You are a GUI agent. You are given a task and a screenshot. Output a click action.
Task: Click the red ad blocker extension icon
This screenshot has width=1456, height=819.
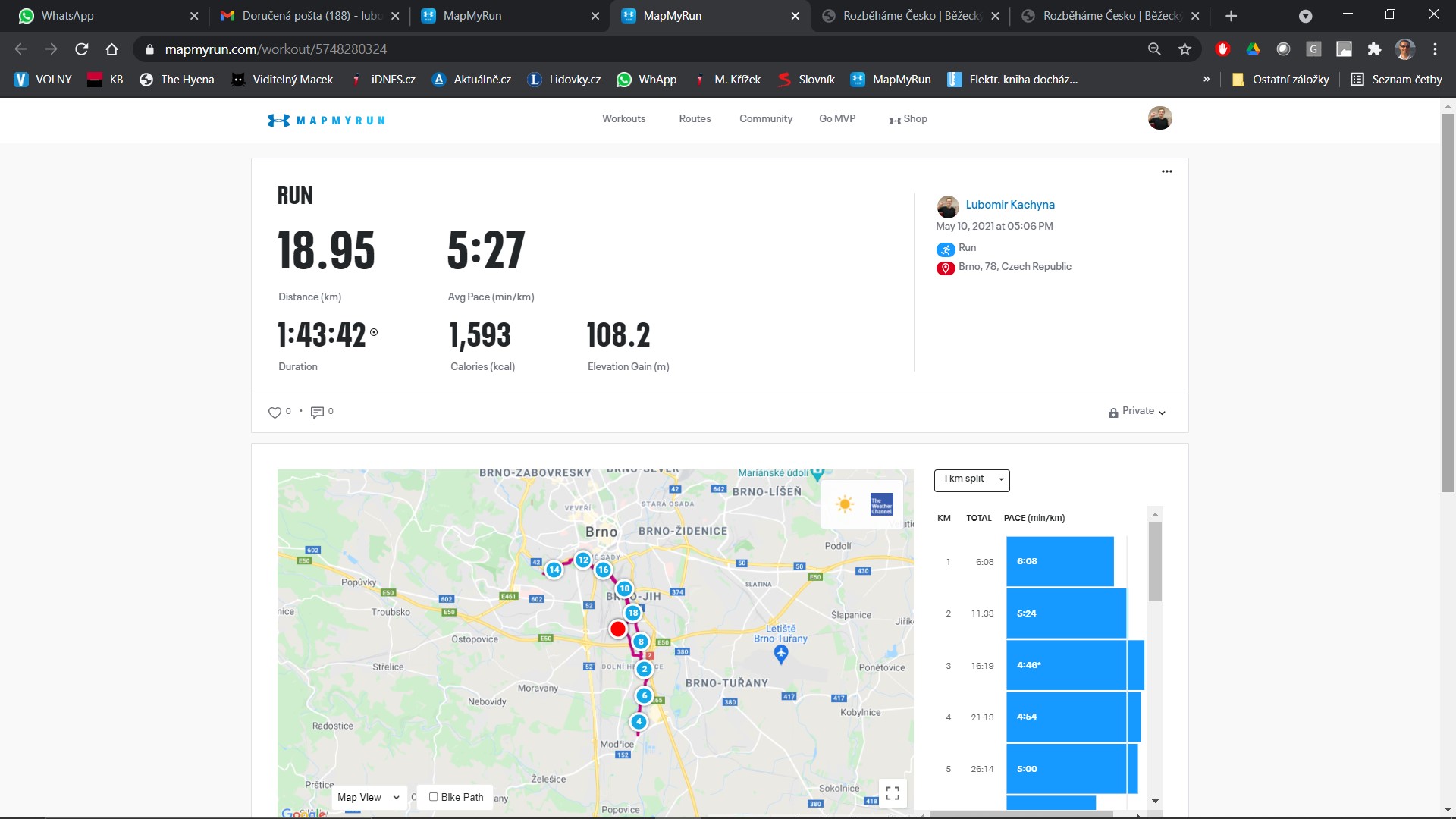click(x=1222, y=49)
